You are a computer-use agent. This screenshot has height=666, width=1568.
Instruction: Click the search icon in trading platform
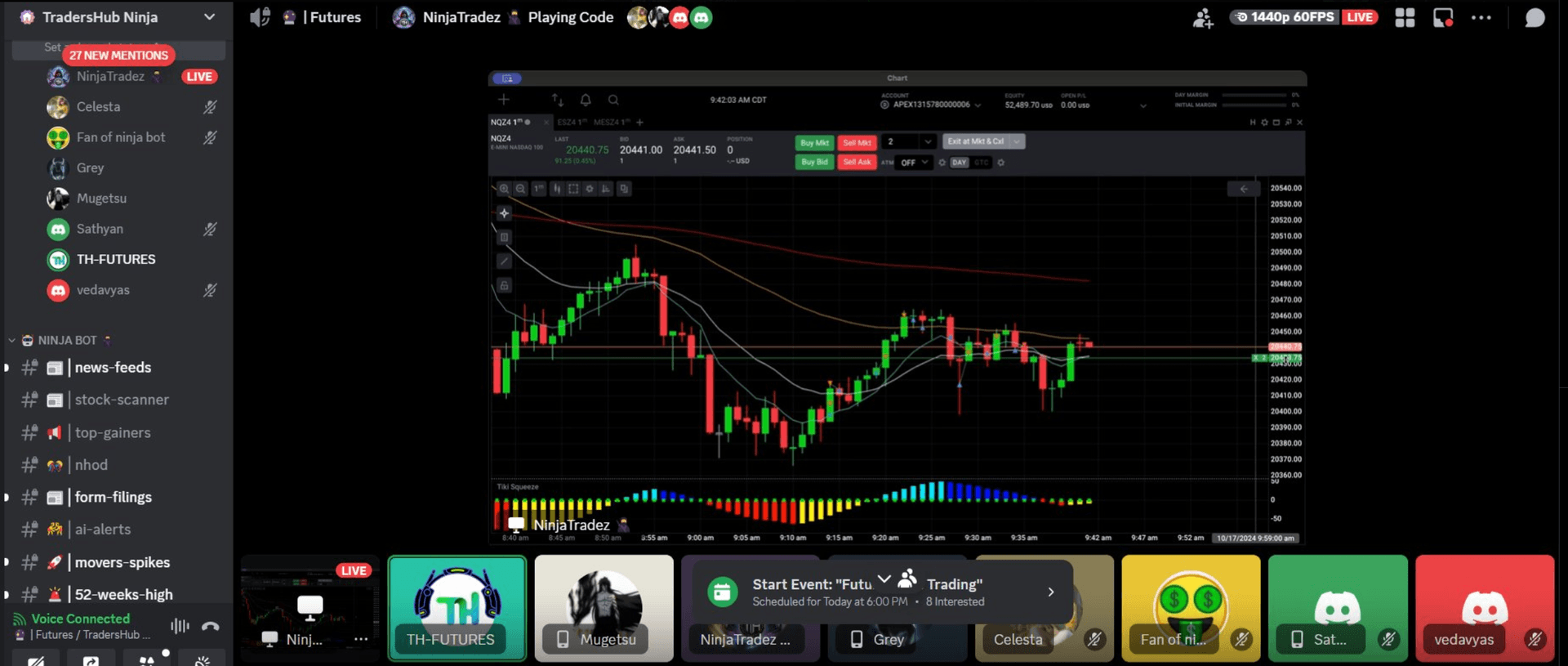(x=613, y=100)
